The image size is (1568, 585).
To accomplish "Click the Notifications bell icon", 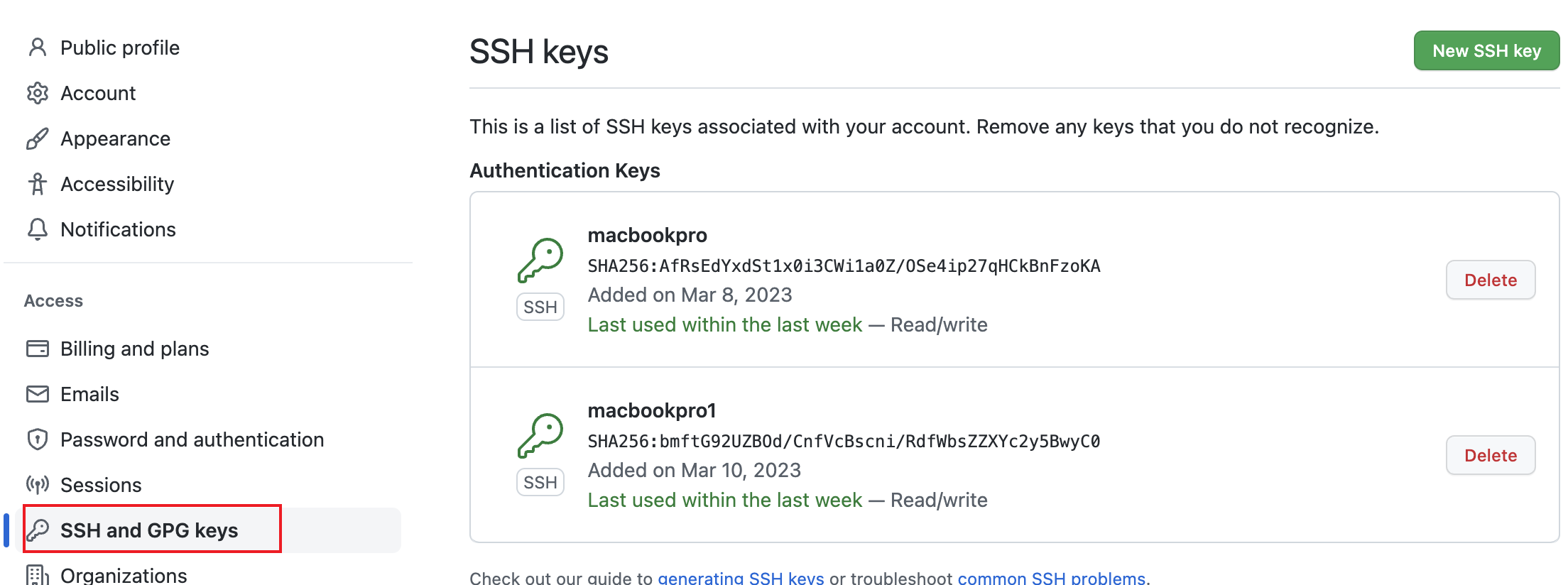I will coord(38,229).
